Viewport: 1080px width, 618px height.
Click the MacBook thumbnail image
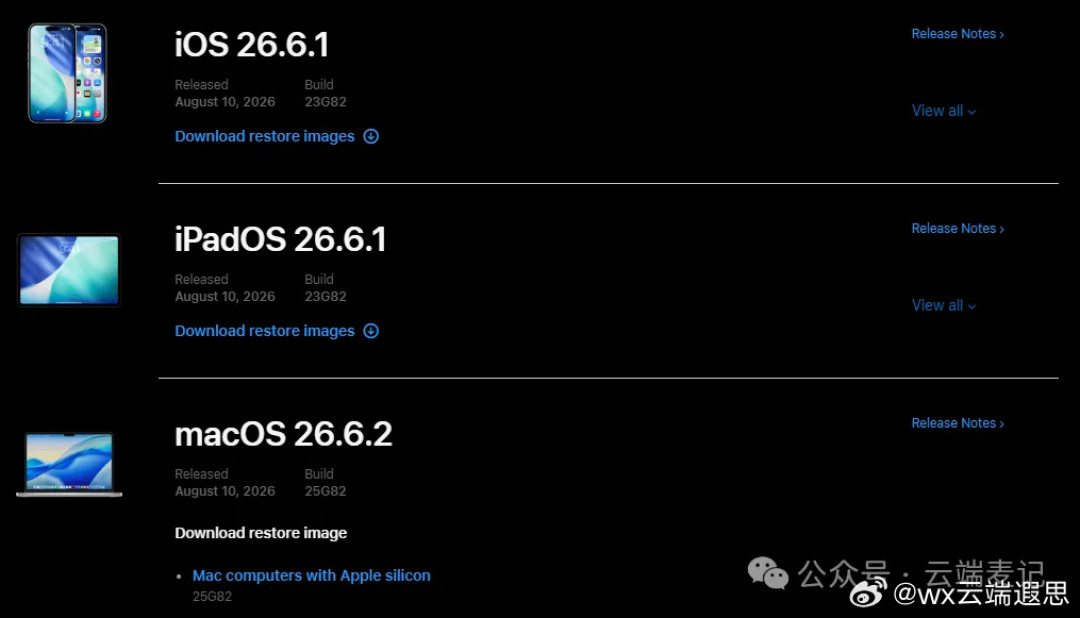(69, 464)
